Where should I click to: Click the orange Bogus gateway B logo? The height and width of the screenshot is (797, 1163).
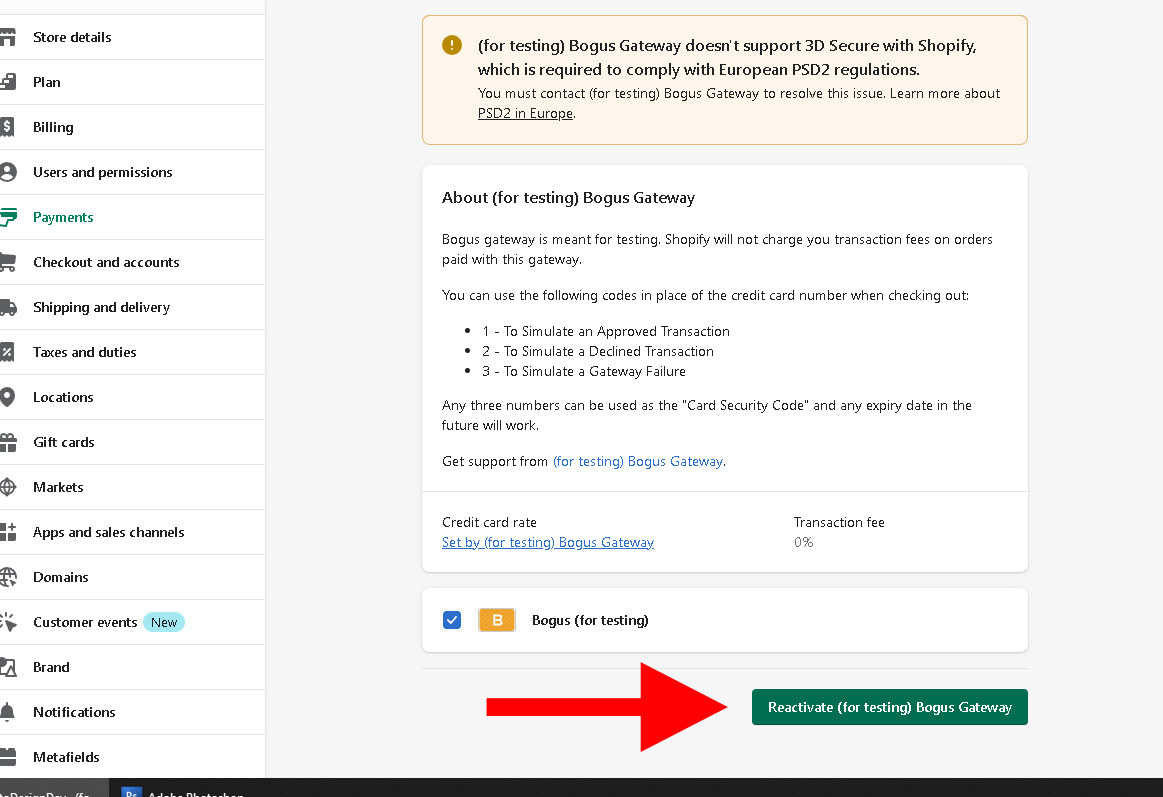pyautogui.click(x=497, y=620)
